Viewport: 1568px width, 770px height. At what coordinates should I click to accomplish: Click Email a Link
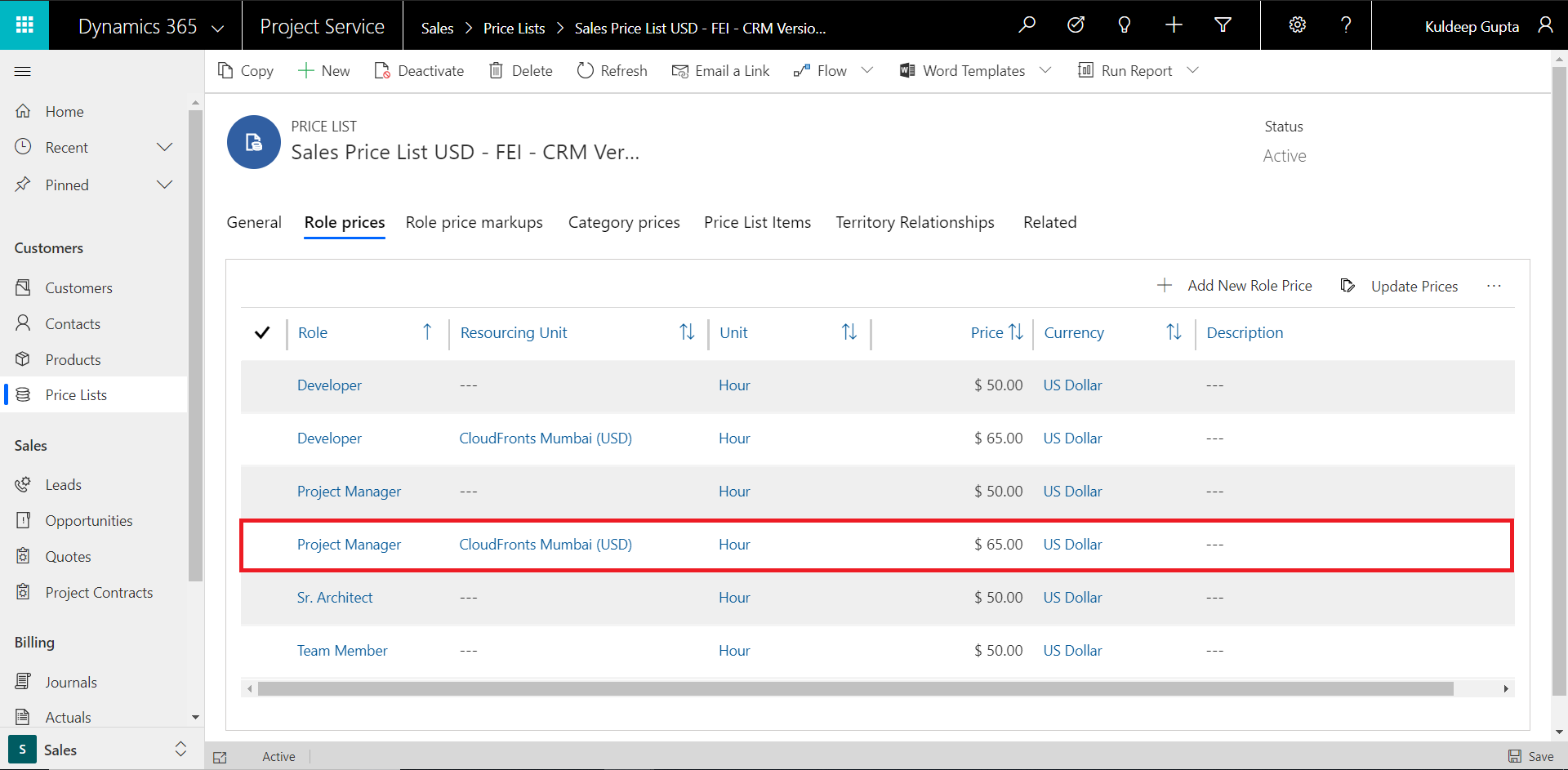tap(720, 71)
